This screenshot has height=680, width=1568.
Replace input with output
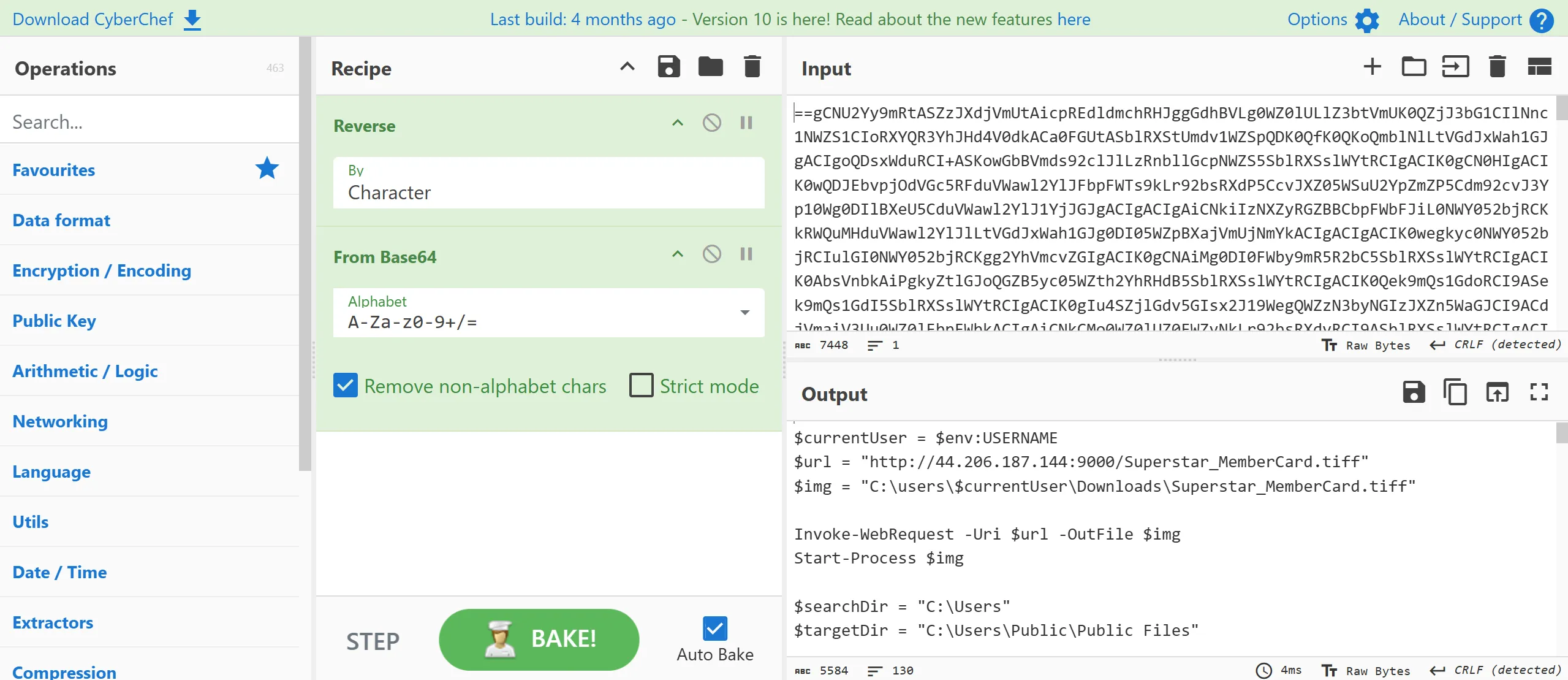click(1497, 392)
